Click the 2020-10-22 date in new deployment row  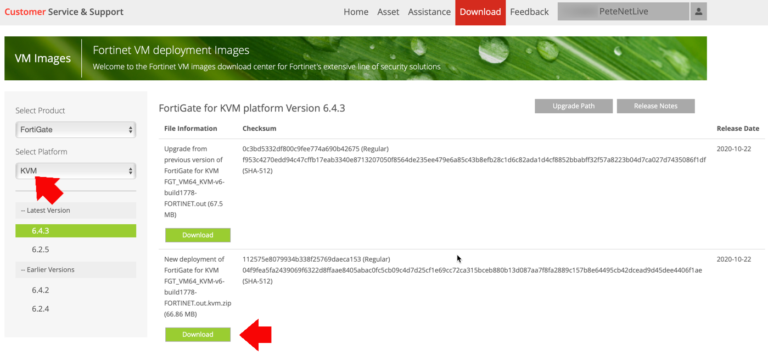(733, 259)
